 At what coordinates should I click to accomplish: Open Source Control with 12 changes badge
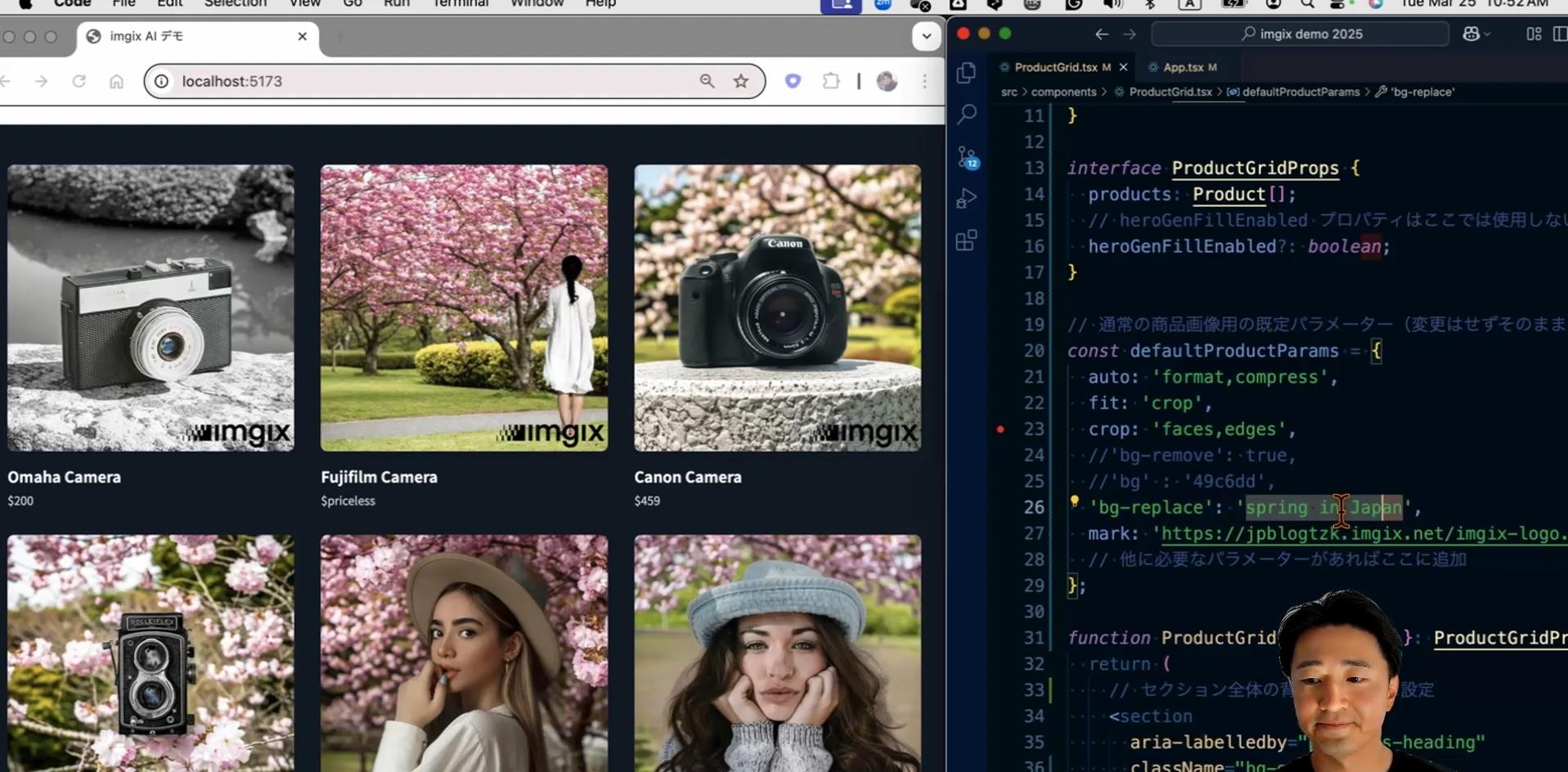pyautogui.click(x=968, y=156)
